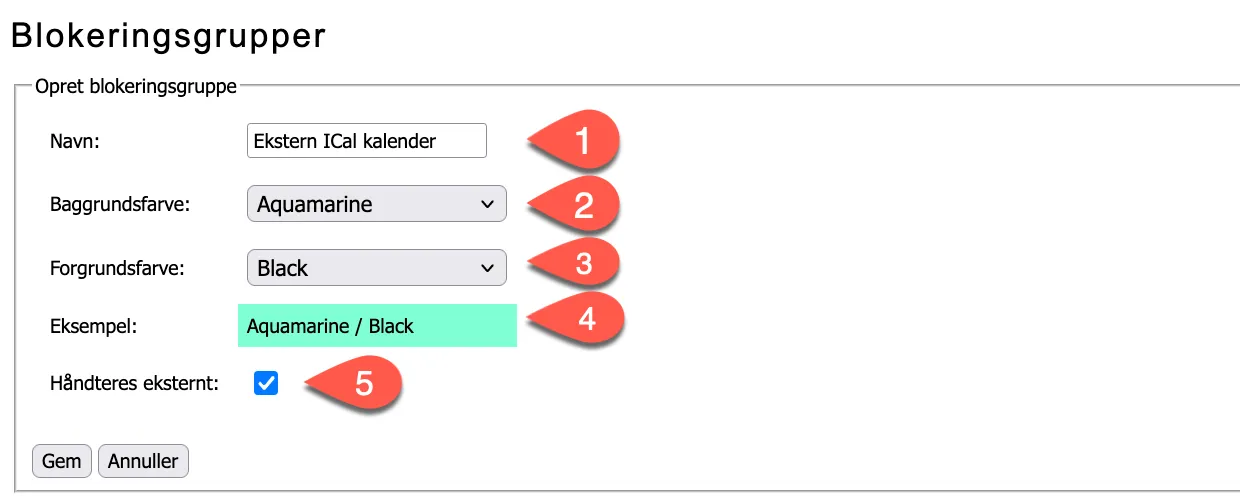Cancel with the Annuller button
Viewport: 1240px width, 496px height.
pos(143,461)
